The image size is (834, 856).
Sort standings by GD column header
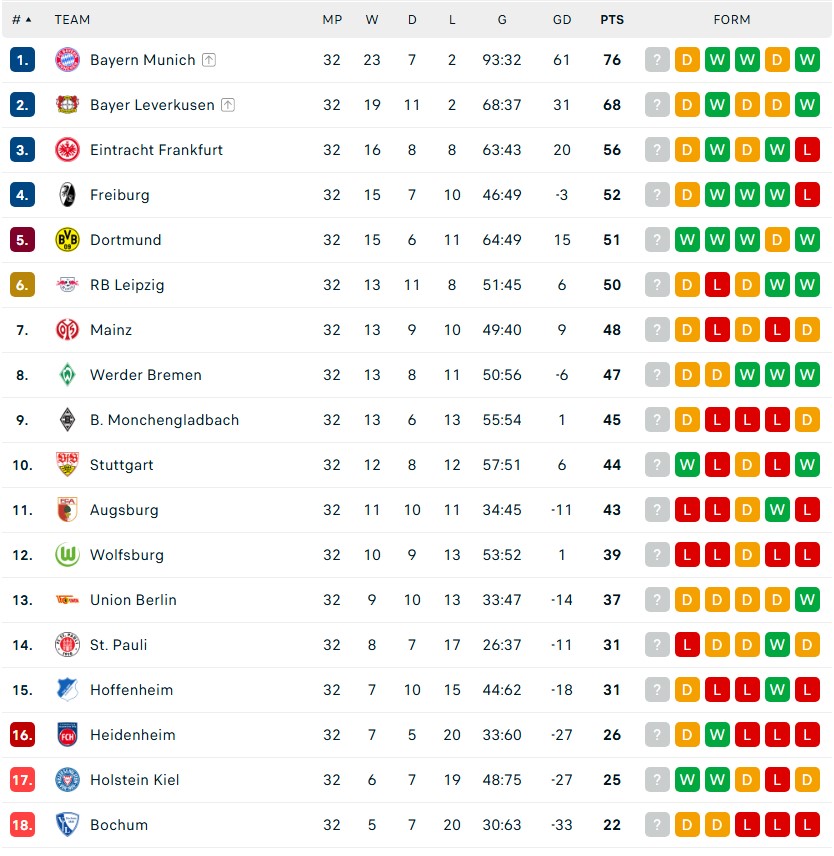pyautogui.click(x=562, y=20)
